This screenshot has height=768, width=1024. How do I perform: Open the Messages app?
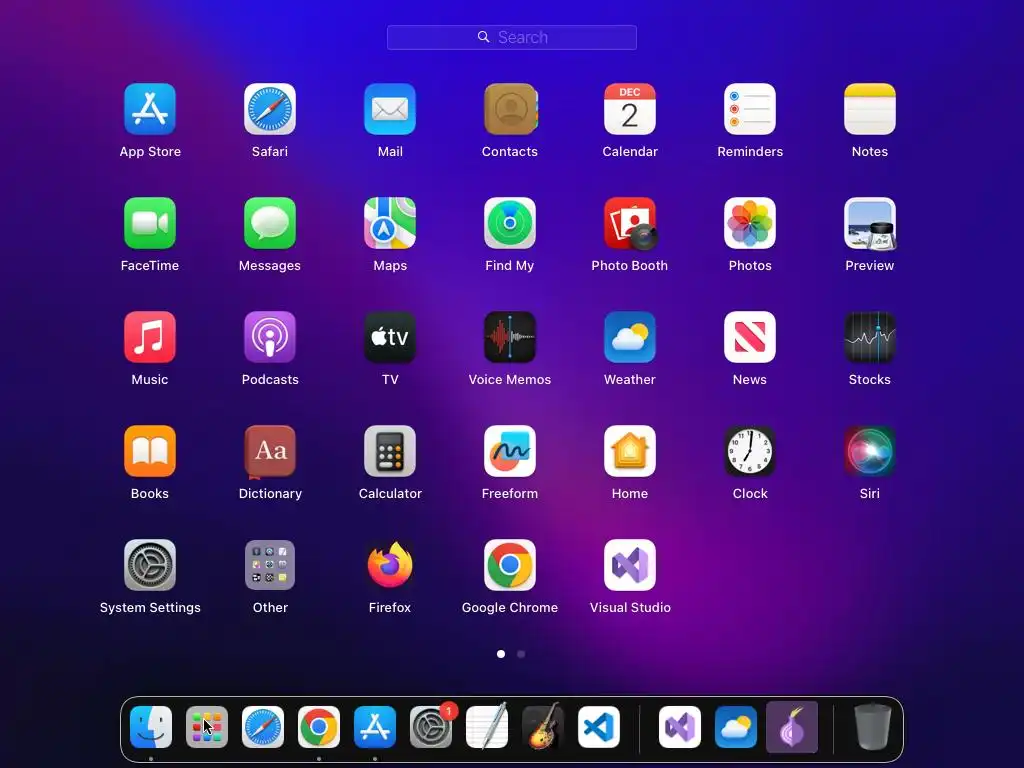pyautogui.click(x=270, y=223)
